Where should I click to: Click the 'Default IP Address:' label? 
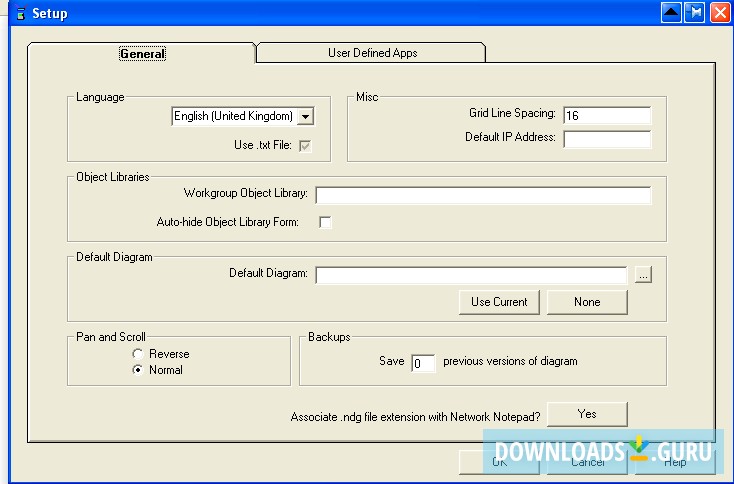pos(510,137)
